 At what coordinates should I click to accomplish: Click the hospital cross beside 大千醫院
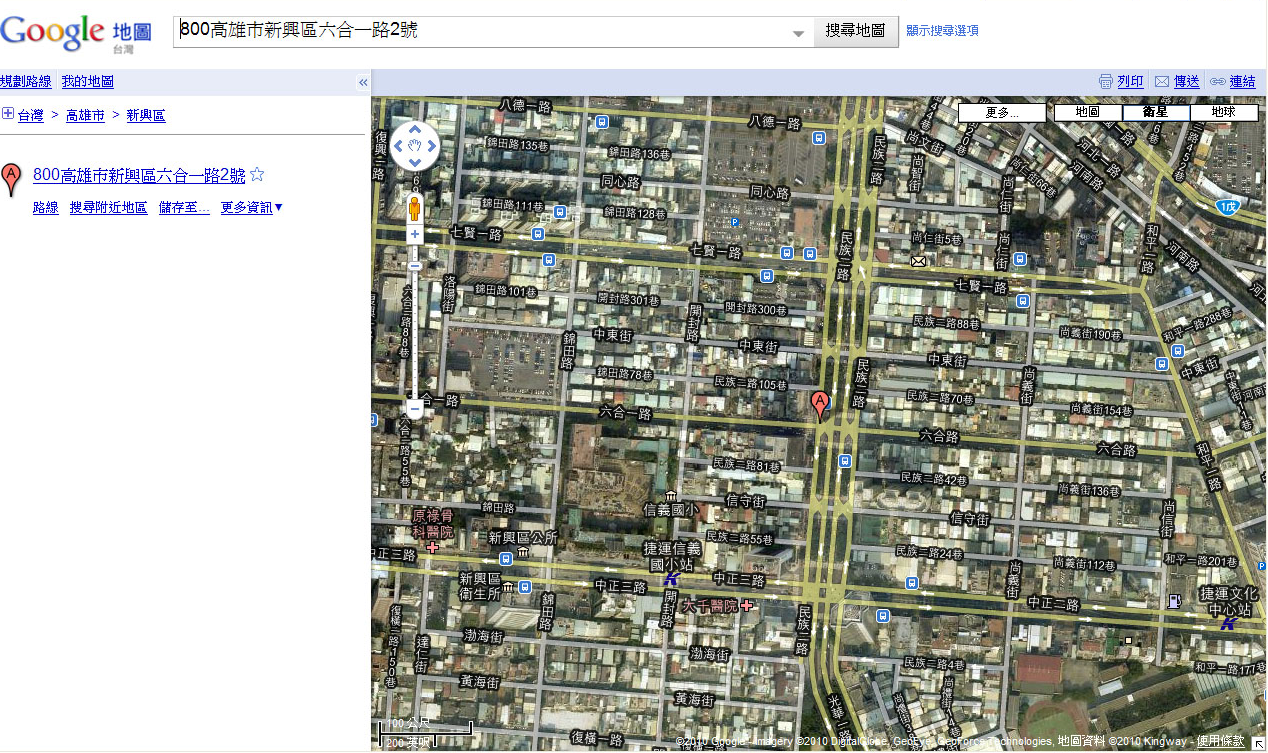tap(746, 606)
